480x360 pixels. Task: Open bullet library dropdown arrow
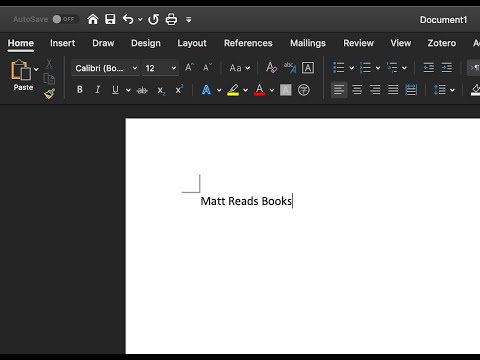tap(351, 68)
